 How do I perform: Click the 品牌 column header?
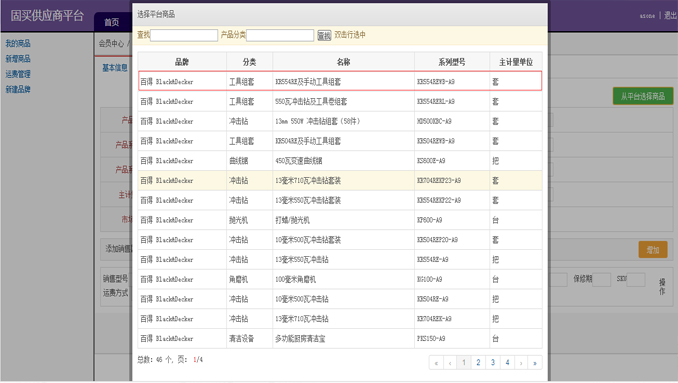[182, 62]
